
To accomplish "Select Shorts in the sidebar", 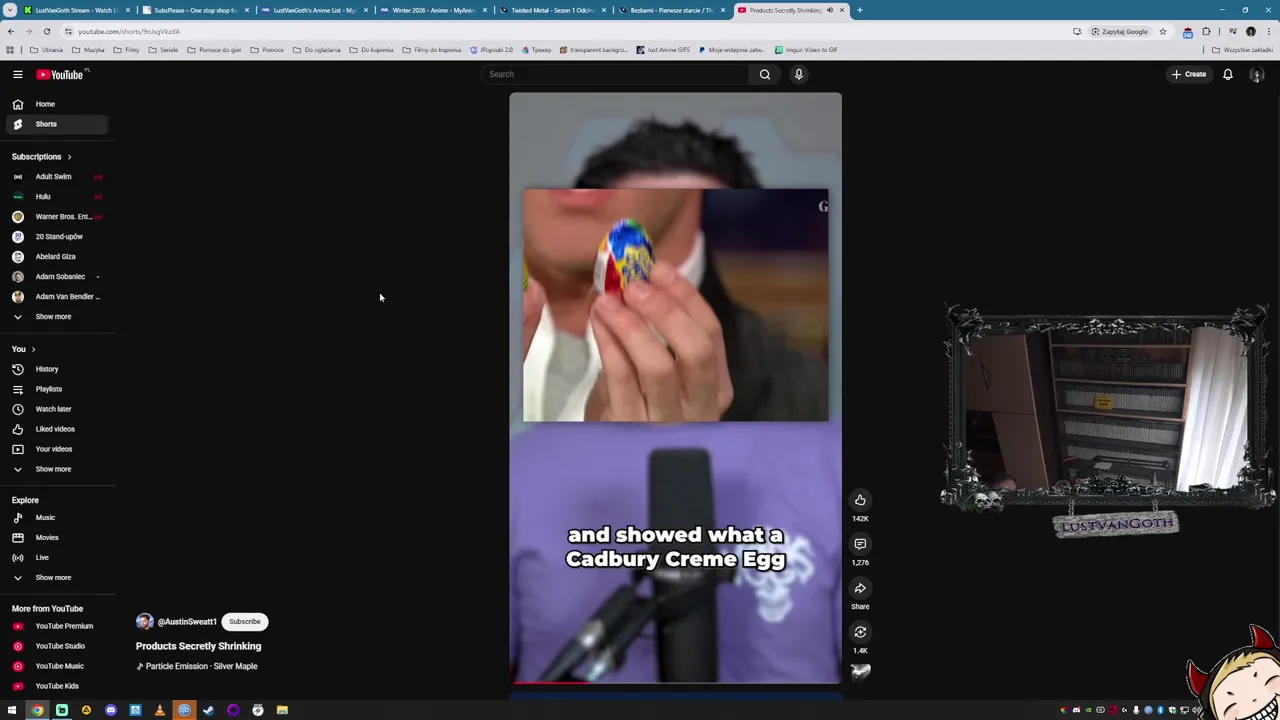I will click(x=56, y=124).
